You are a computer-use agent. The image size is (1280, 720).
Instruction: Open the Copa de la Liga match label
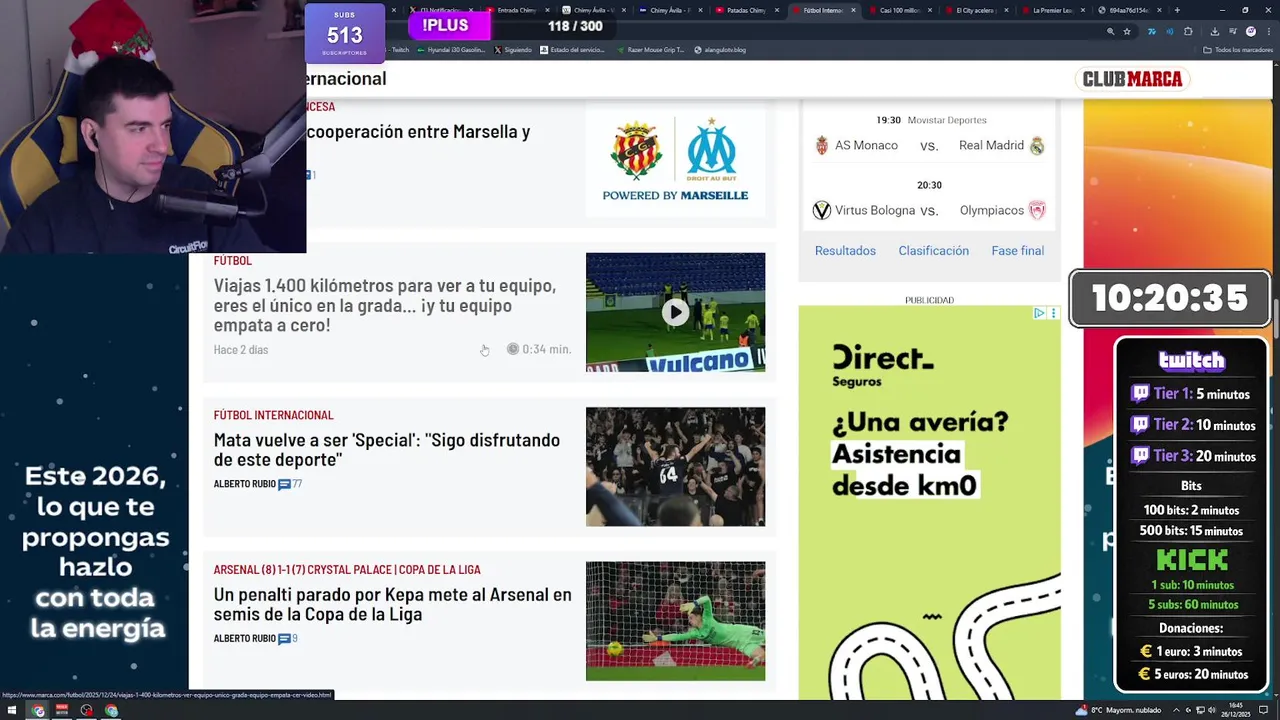click(x=347, y=570)
